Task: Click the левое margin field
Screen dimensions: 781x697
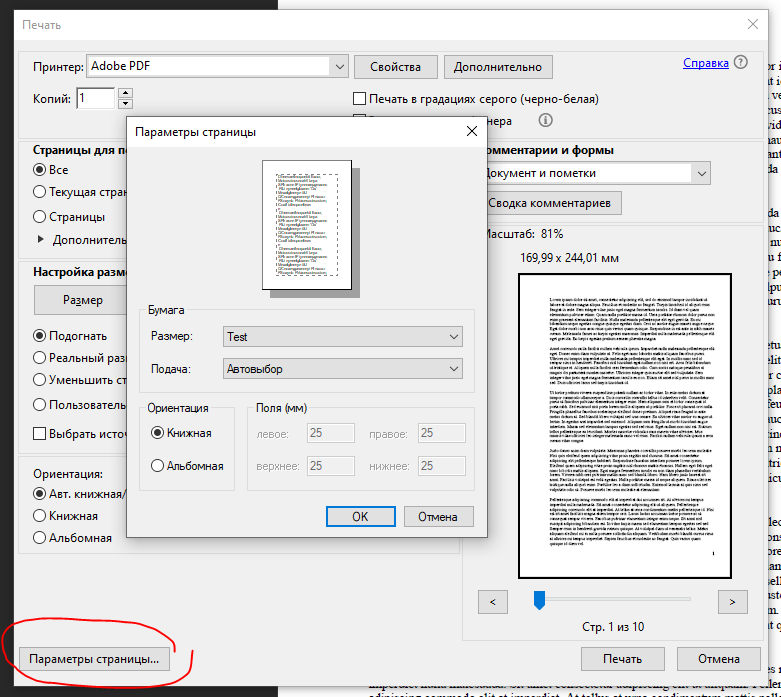Action: click(x=331, y=433)
